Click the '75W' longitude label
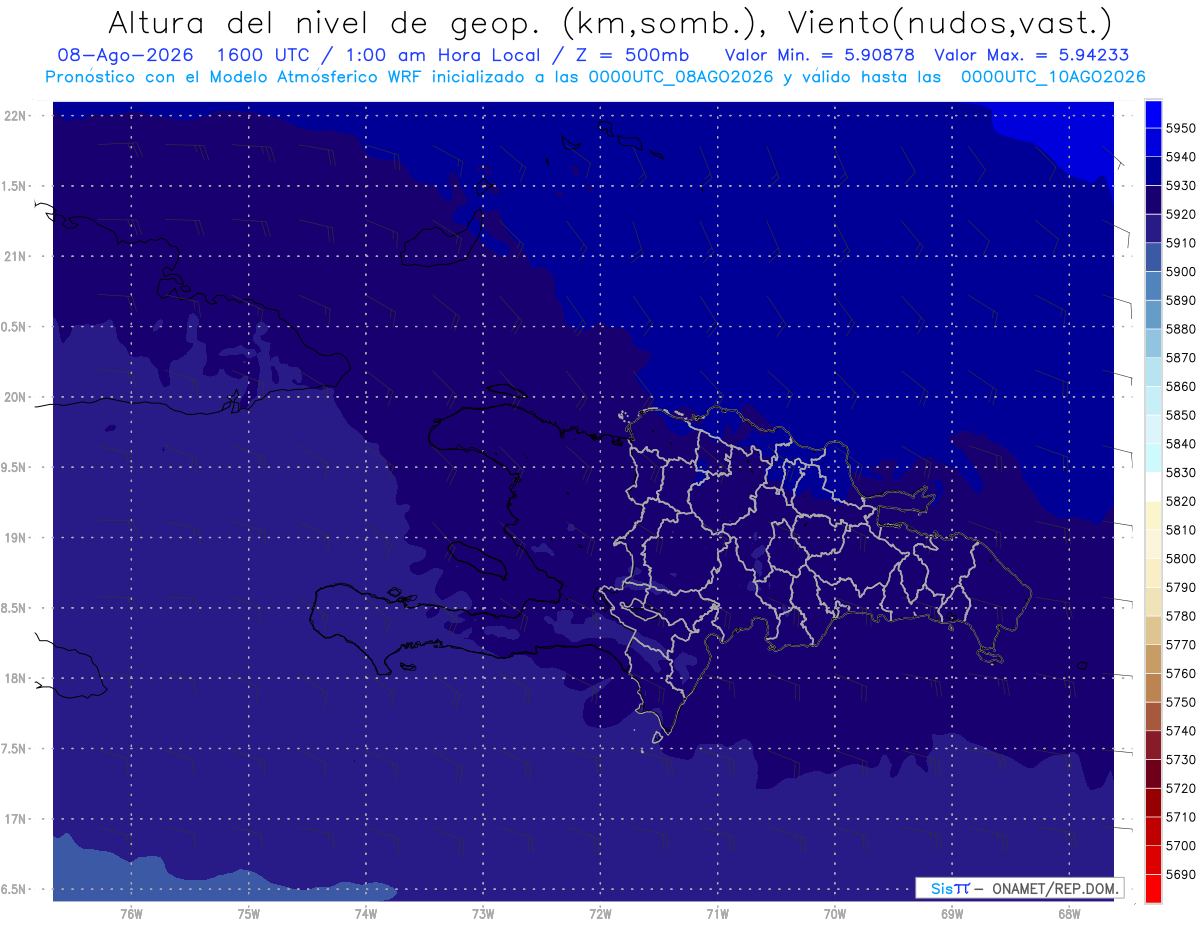 (x=248, y=913)
